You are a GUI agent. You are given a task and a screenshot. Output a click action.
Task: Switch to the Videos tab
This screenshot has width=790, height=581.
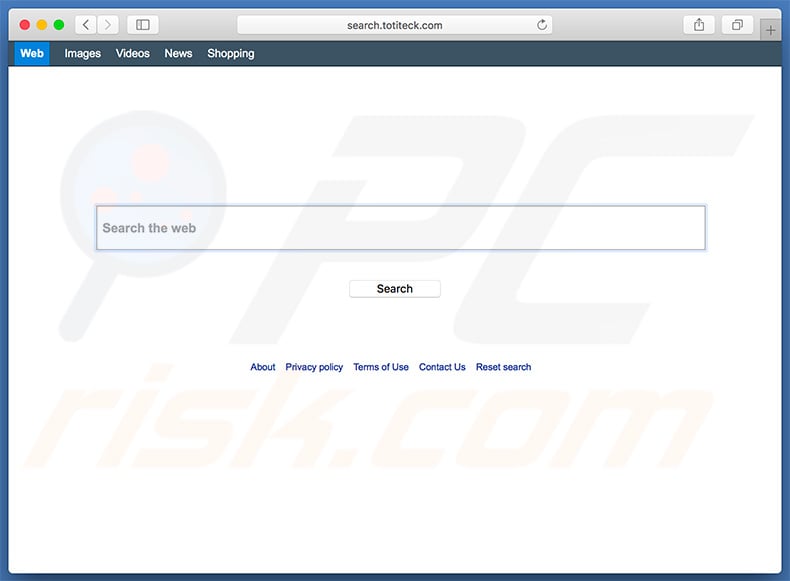(133, 53)
